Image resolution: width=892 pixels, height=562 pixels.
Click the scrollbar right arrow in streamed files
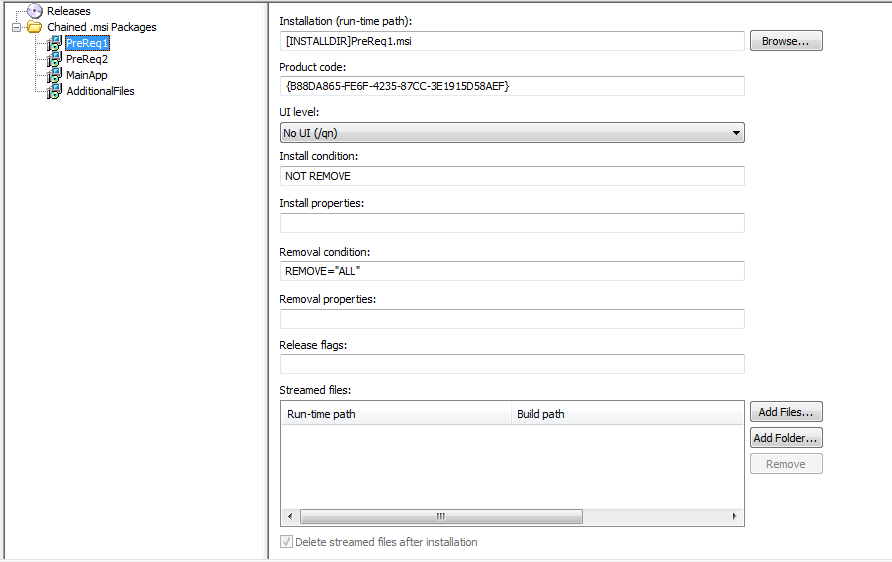tap(735, 517)
